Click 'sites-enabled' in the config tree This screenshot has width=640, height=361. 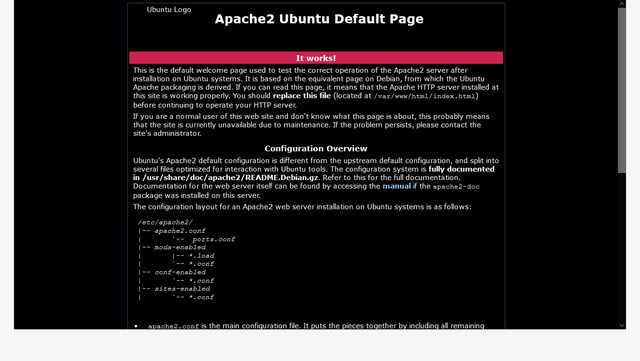click(182, 289)
